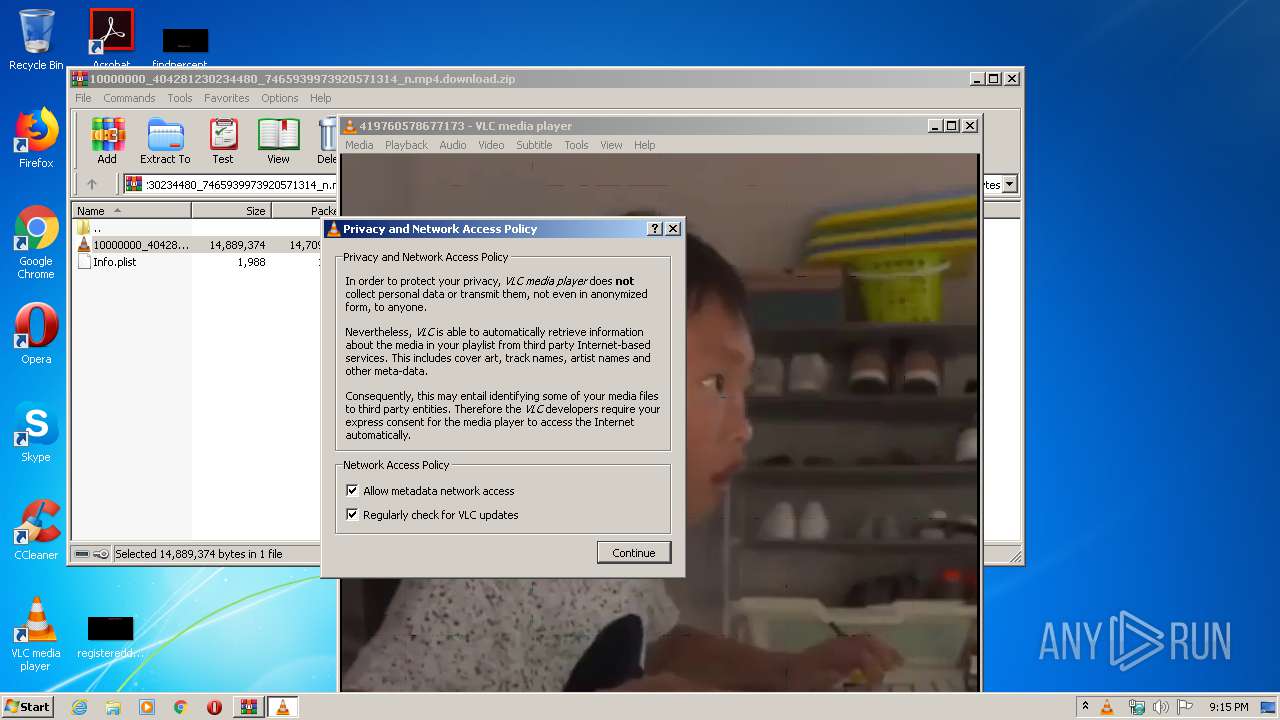Open Windows Media Player taskbar icon
Viewport: 1280px width, 720px height.
(147, 707)
